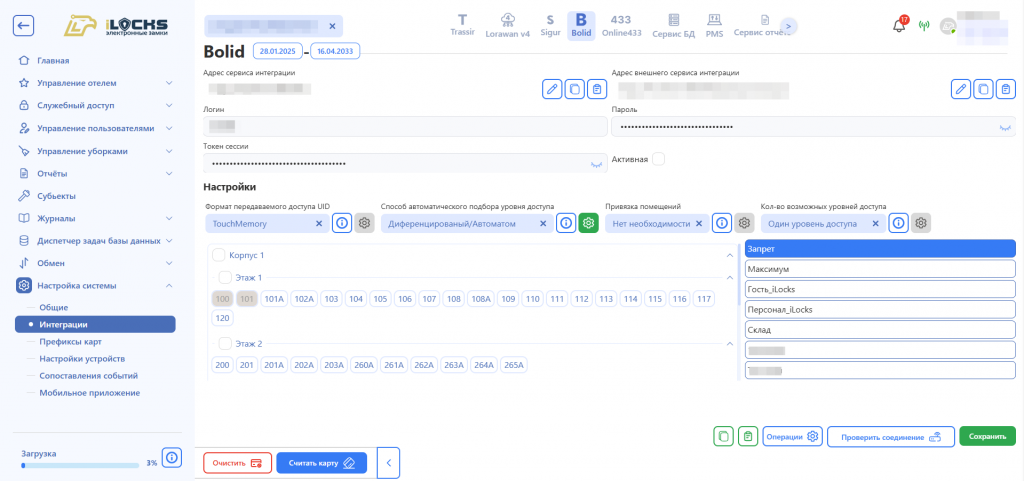Collapse the Корпус 1 section chevron
The image size is (1024, 481).
[x=729, y=255]
